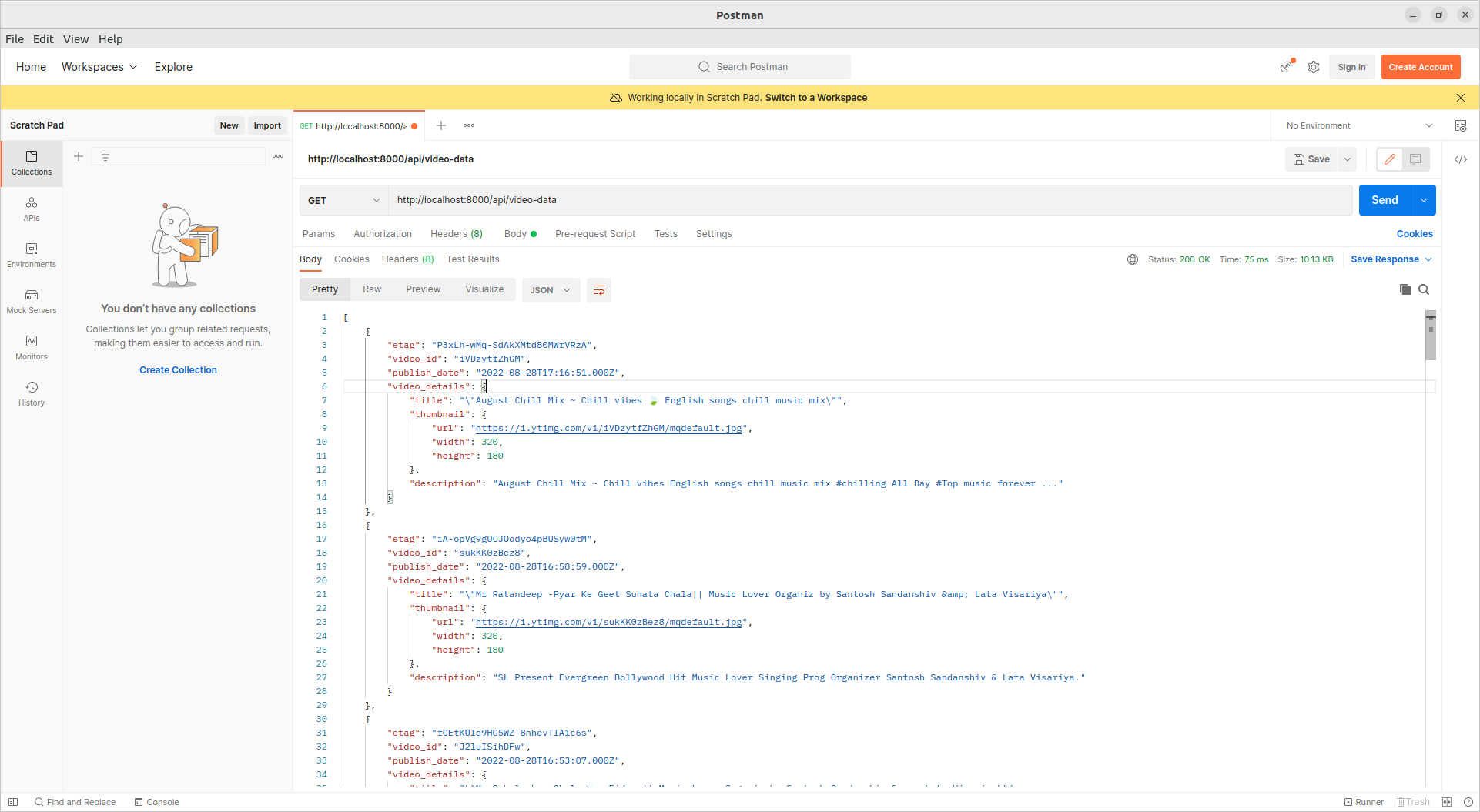The height and width of the screenshot is (812, 1480).
Task: Open the request comments icon
Action: point(1415,159)
